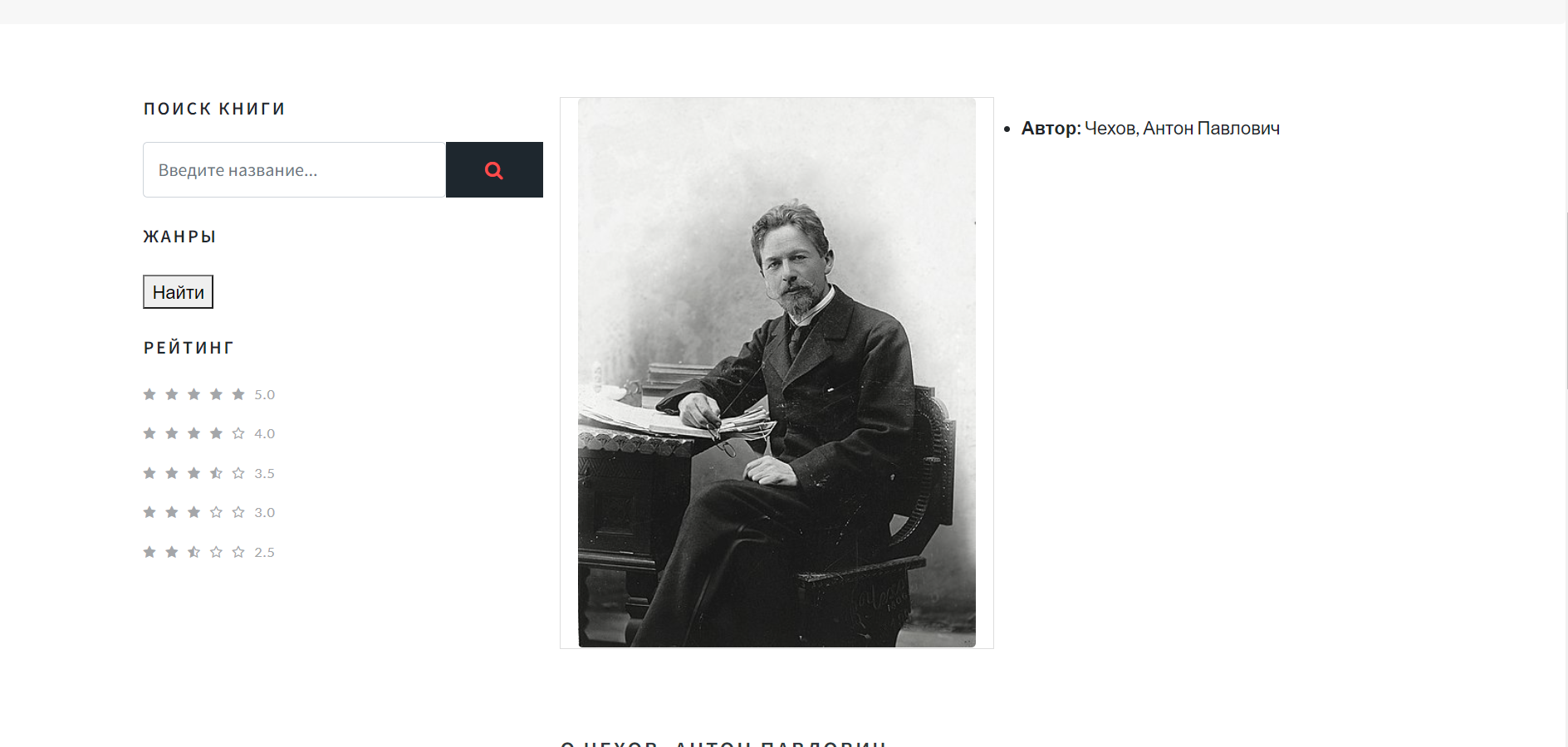Click the half star in 3.5 row
The image size is (1568, 747).
(x=216, y=473)
